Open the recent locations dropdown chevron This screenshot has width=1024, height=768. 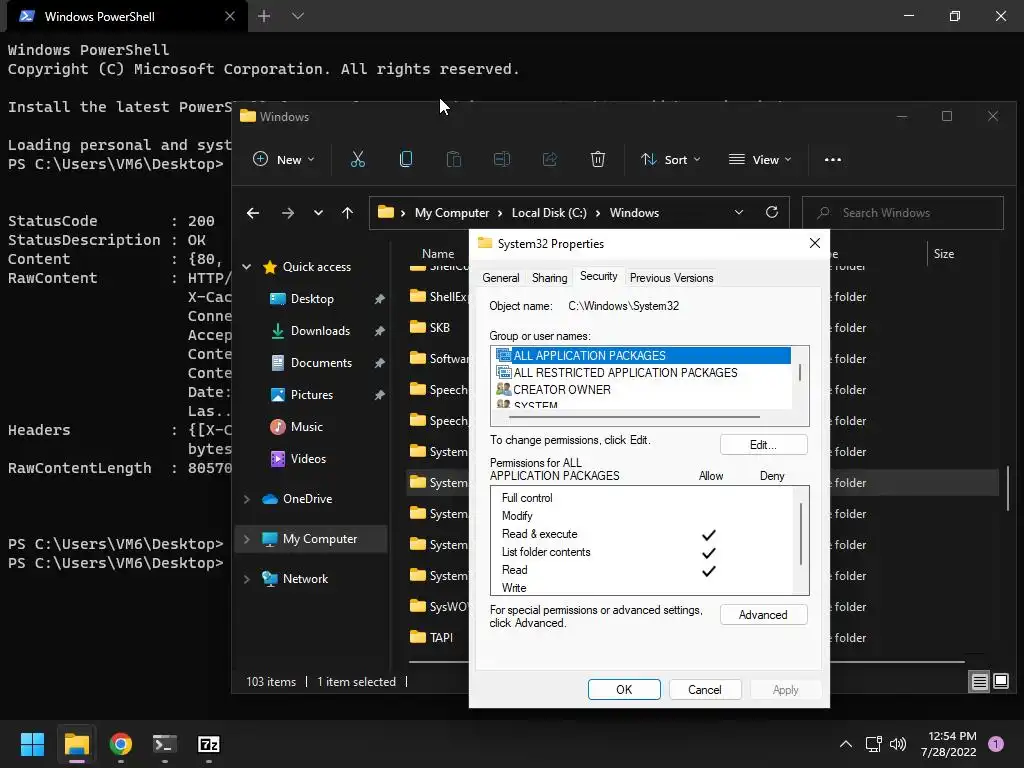coord(318,213)
